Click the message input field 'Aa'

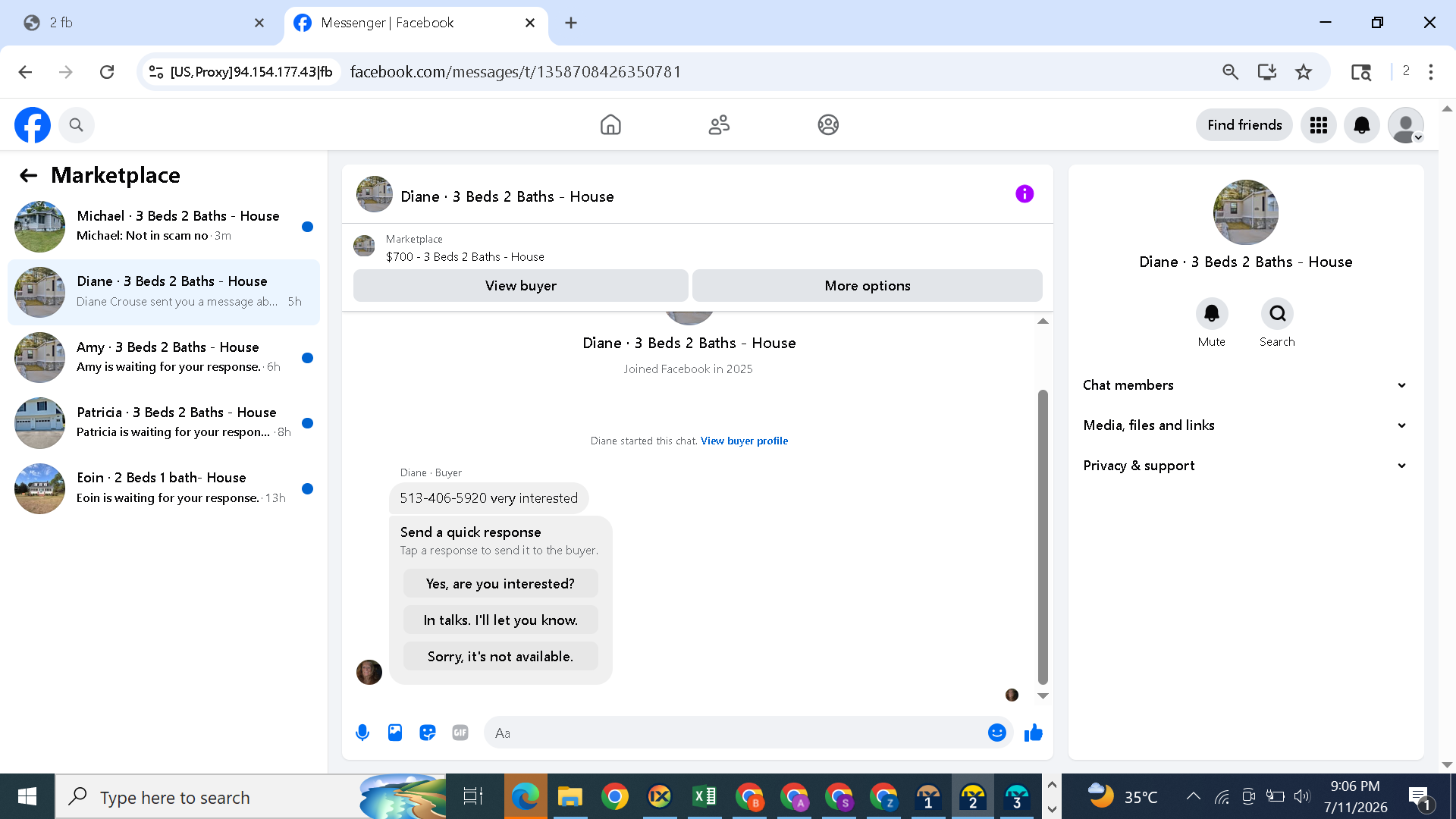pos(736,733)
